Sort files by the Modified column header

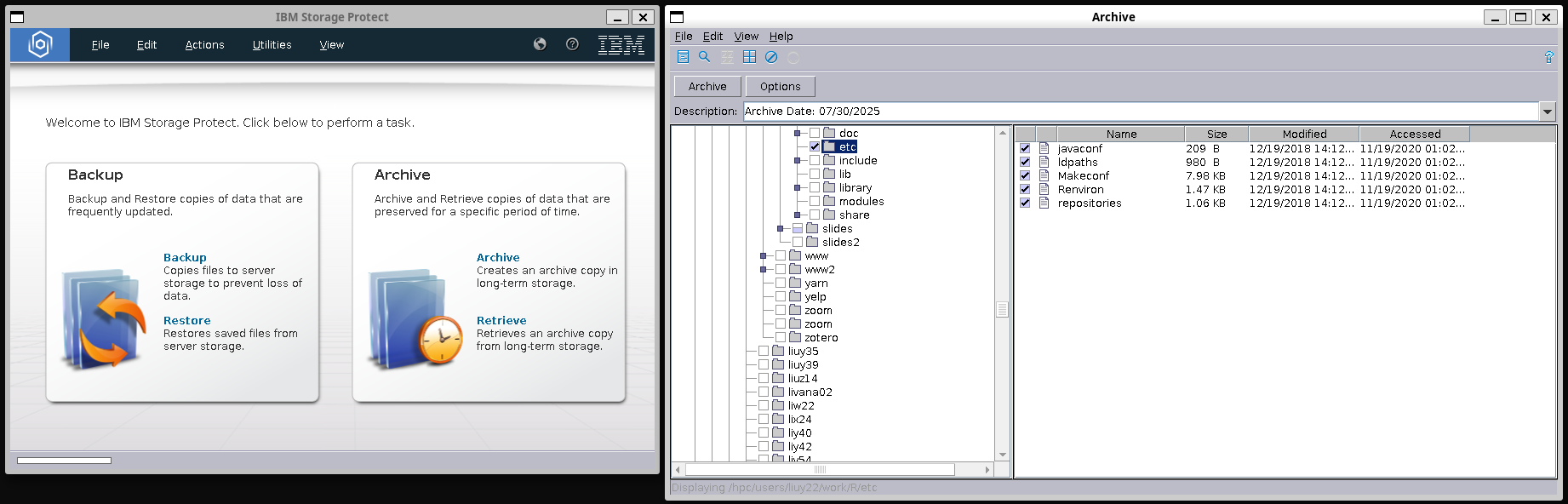(1304, 134)
